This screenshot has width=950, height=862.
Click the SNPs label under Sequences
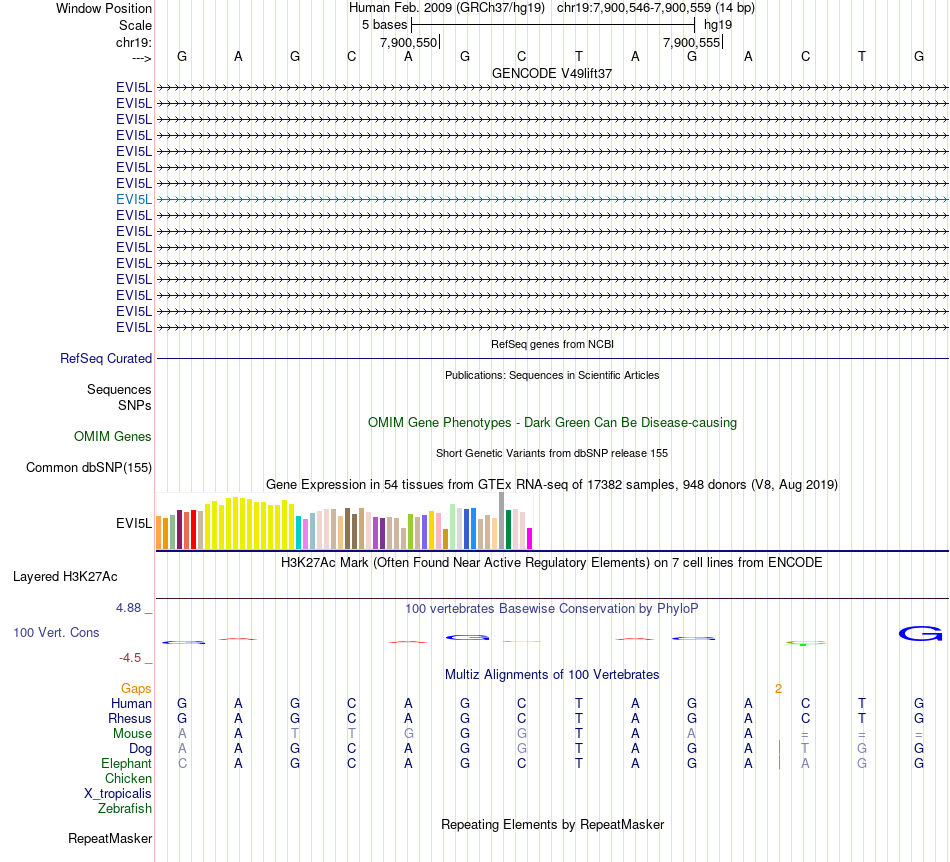click(x=135, y=405)
